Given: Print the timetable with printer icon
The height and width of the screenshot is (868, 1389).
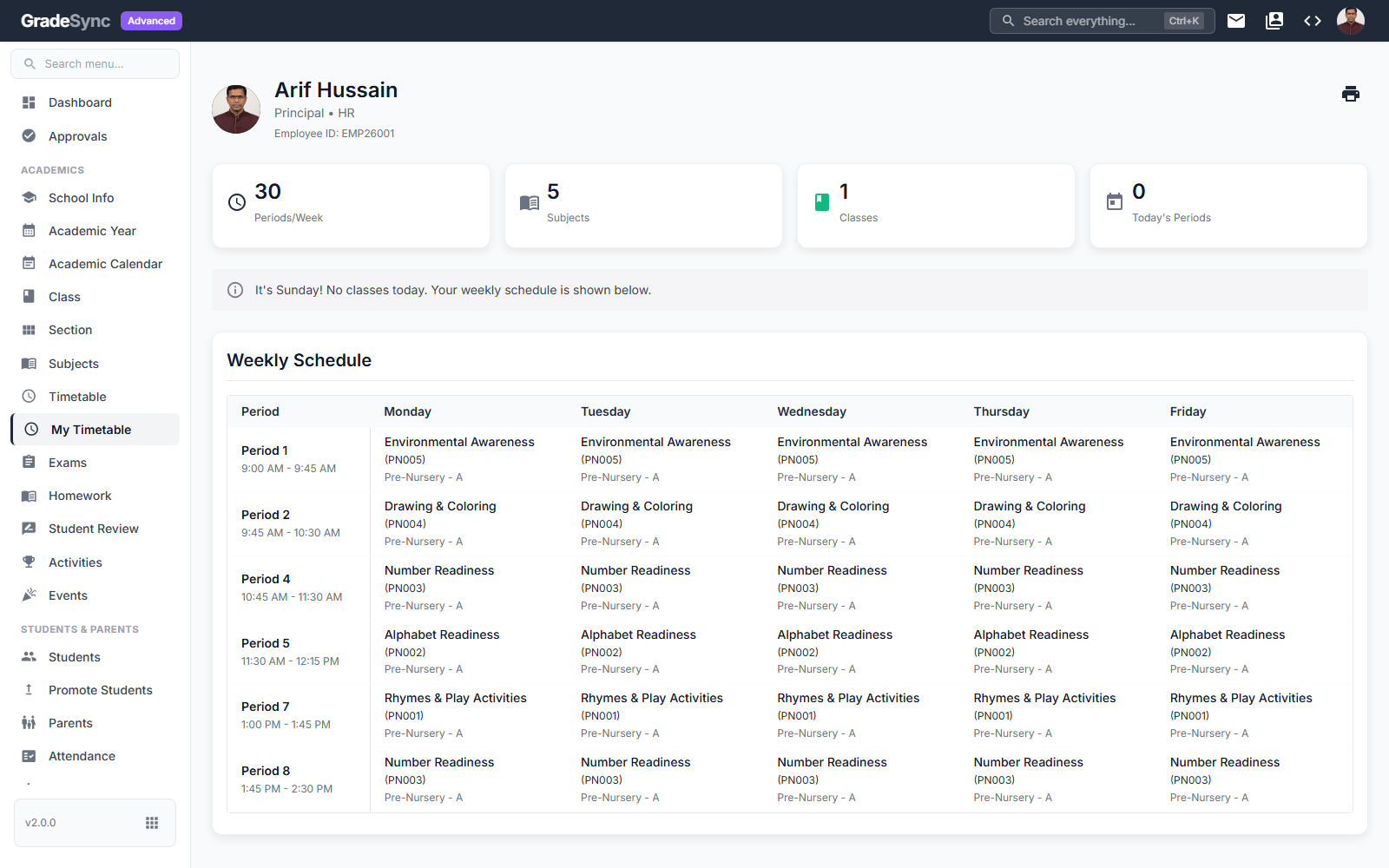Looking at the screenshot, I should click(x=1351, y=94).
